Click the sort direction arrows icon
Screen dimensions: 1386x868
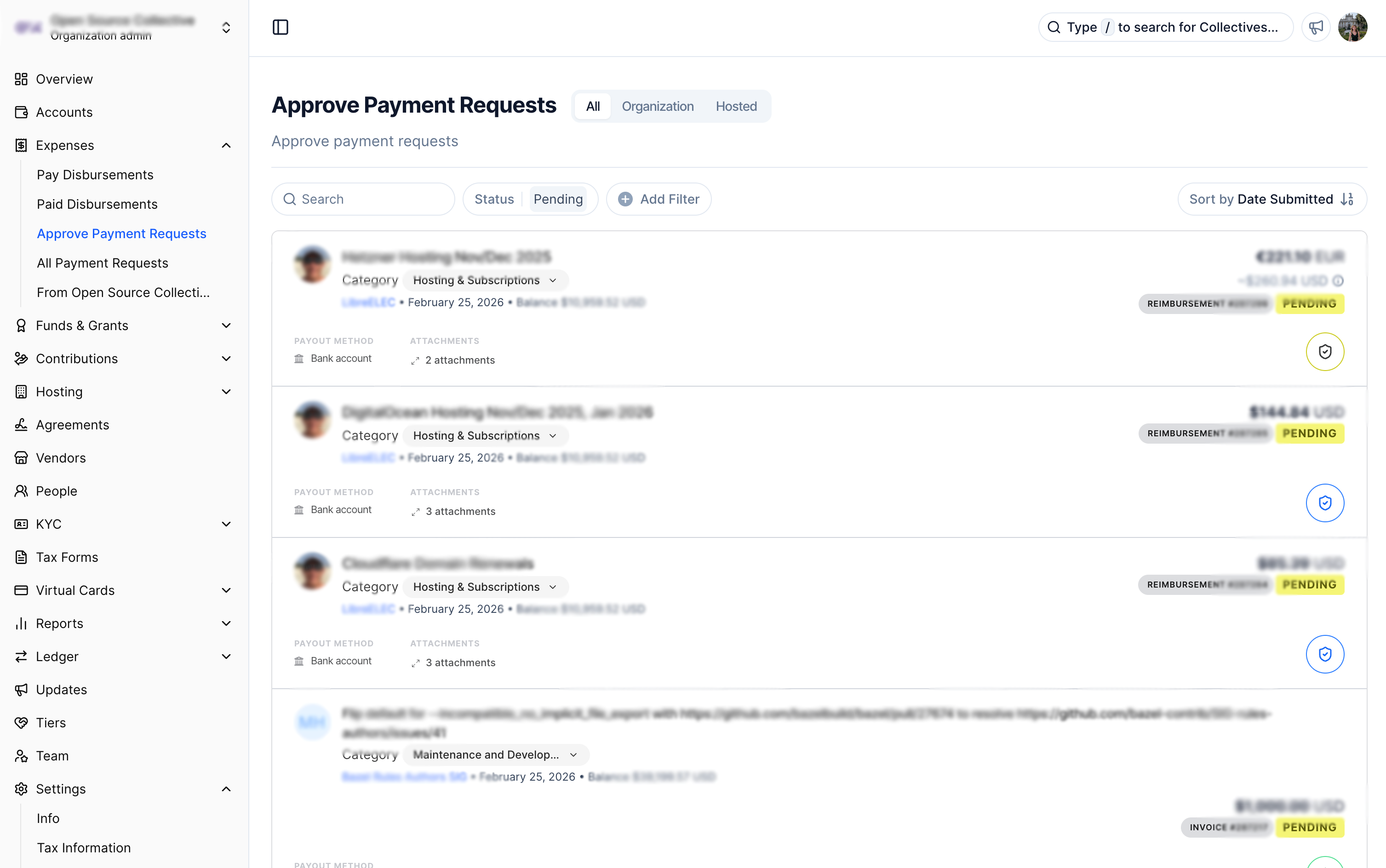point(1347,199)
